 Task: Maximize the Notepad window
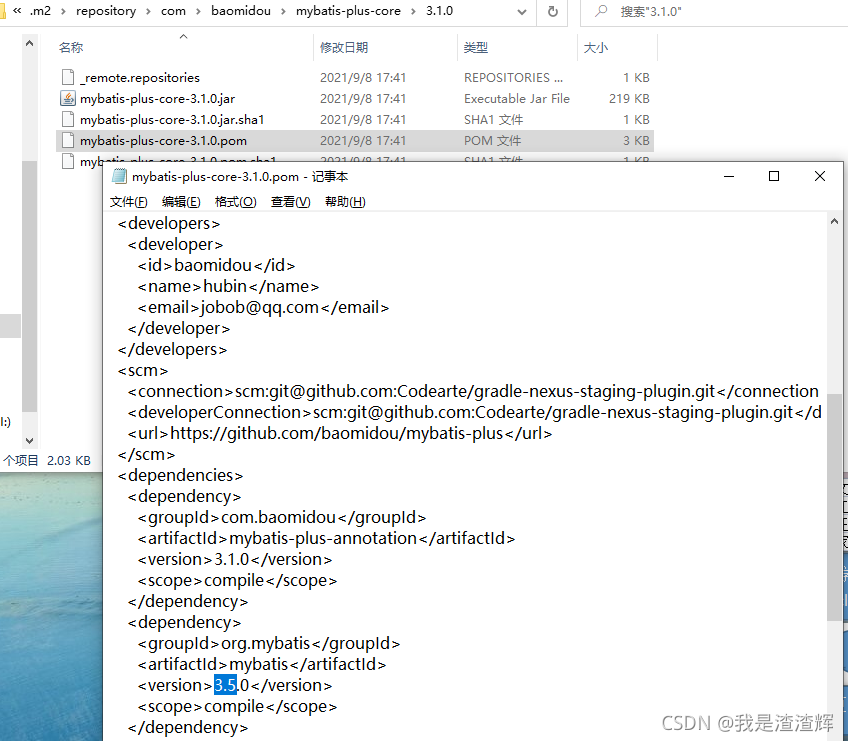click(x=774, y=176)
